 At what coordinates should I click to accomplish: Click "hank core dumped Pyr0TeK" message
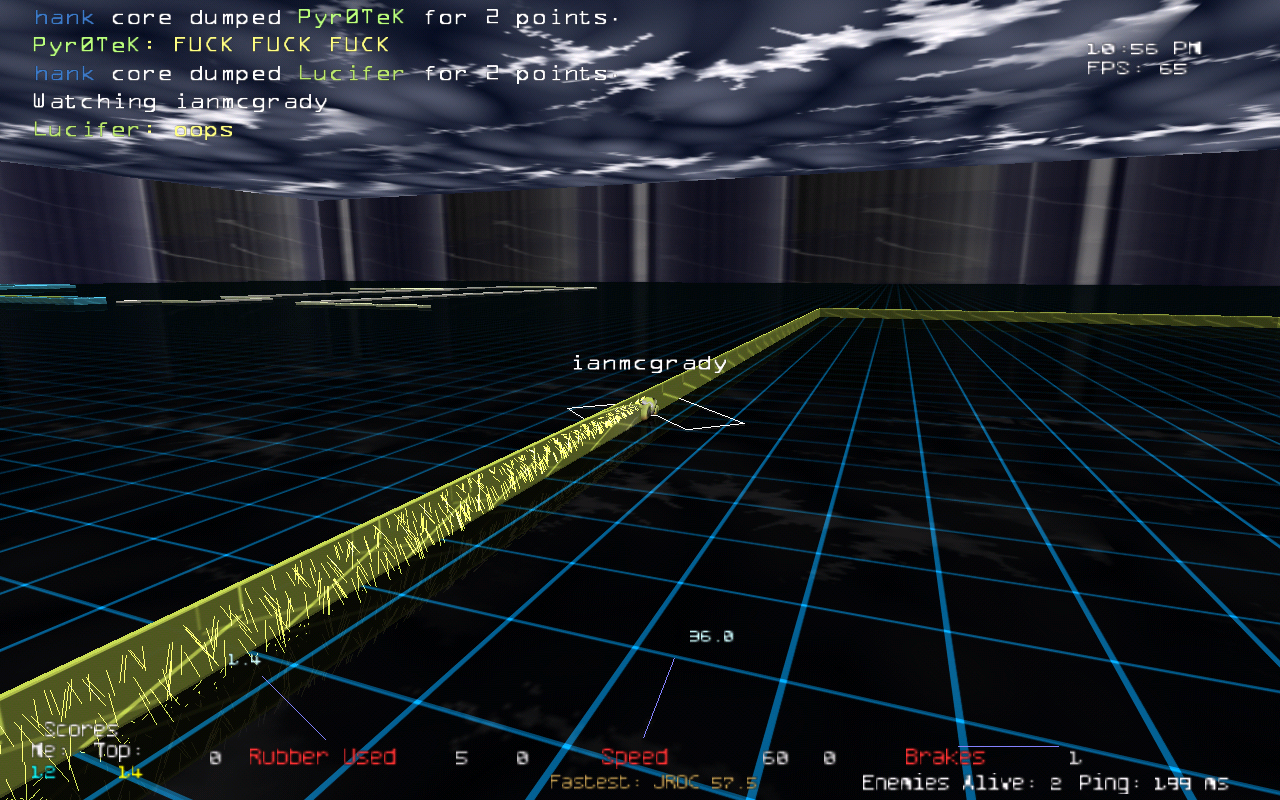(x=325, y=18)
